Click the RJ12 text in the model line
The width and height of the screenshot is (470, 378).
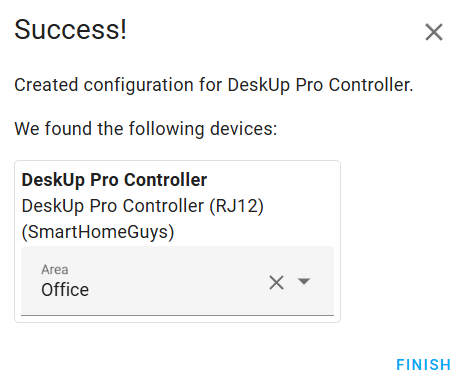pyautogui.click(x=236, y=206)
